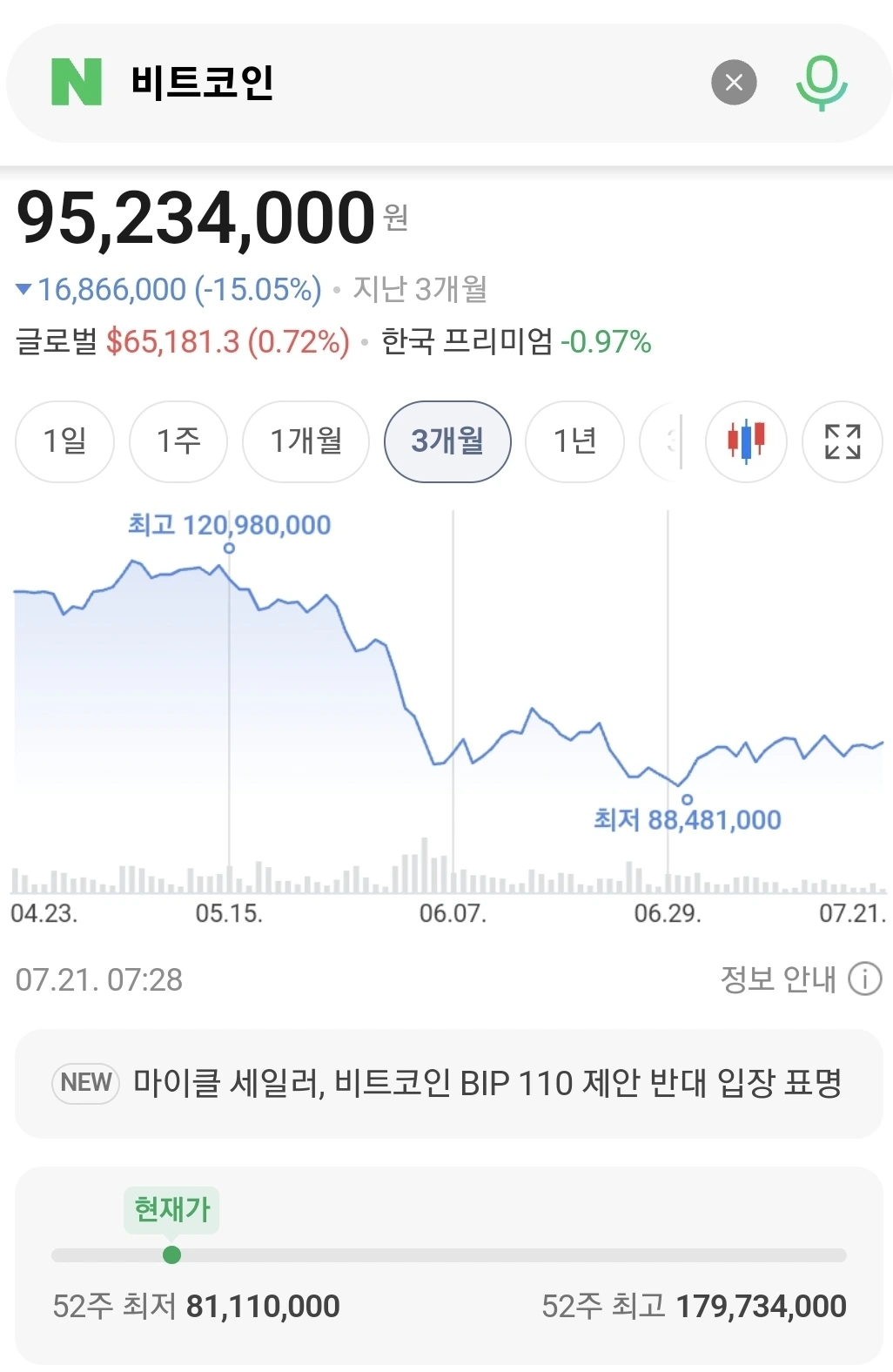Click the 정보 안내 text link
The height and width of the screenshot is (1372, 893).
tap(777, 979)
